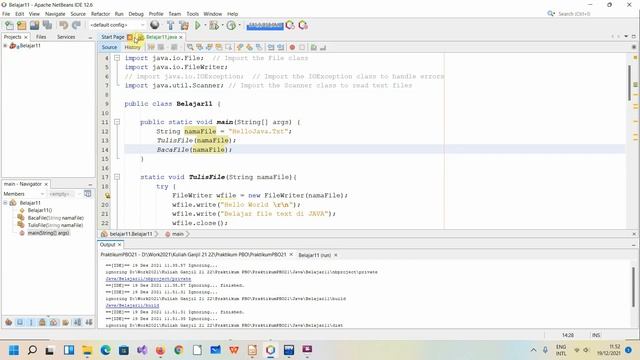The image size is (640, 360).
Task: Open Visual Studio from the taskbar
Action: [x=142, y=350]
